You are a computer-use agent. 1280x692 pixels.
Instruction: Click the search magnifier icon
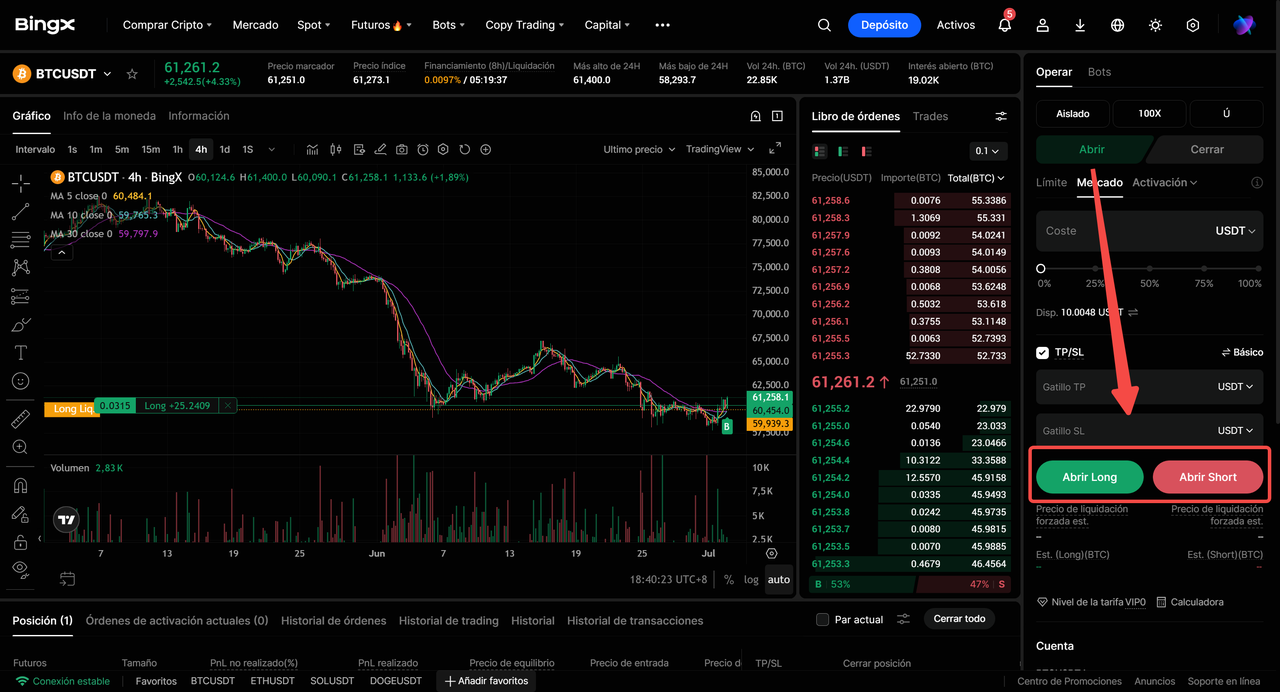pos(824,25)
